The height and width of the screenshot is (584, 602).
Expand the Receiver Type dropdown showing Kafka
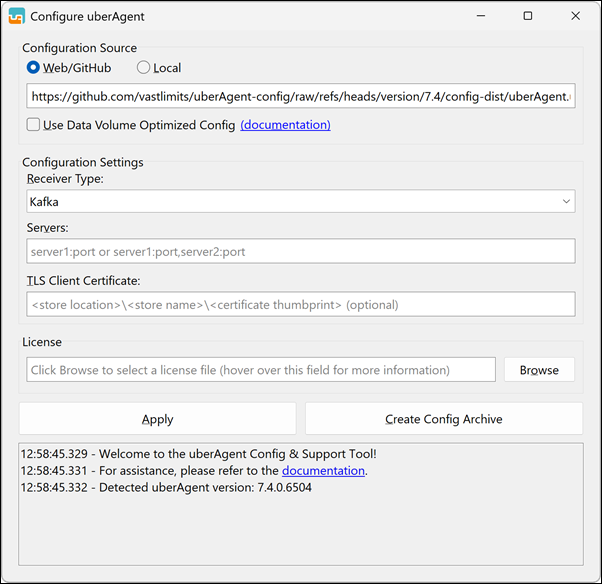(300, 201)
